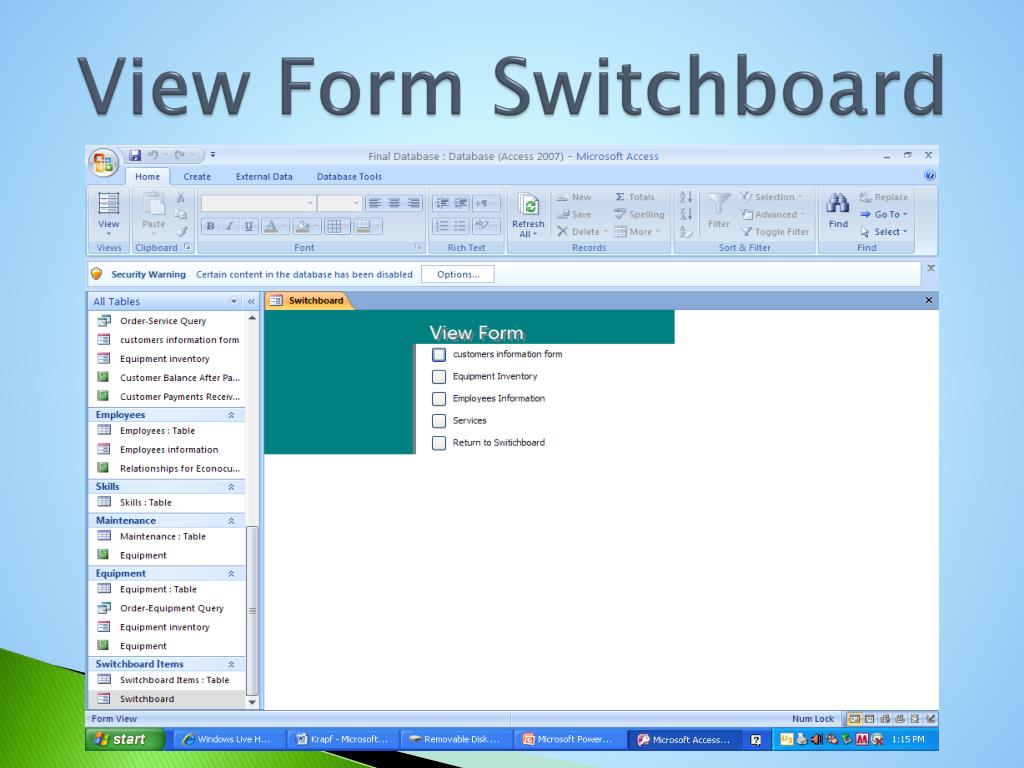Sort ascending A to Z
Image resolution: width=1024 pixels, height=768 pixels.
pos(686,197)
